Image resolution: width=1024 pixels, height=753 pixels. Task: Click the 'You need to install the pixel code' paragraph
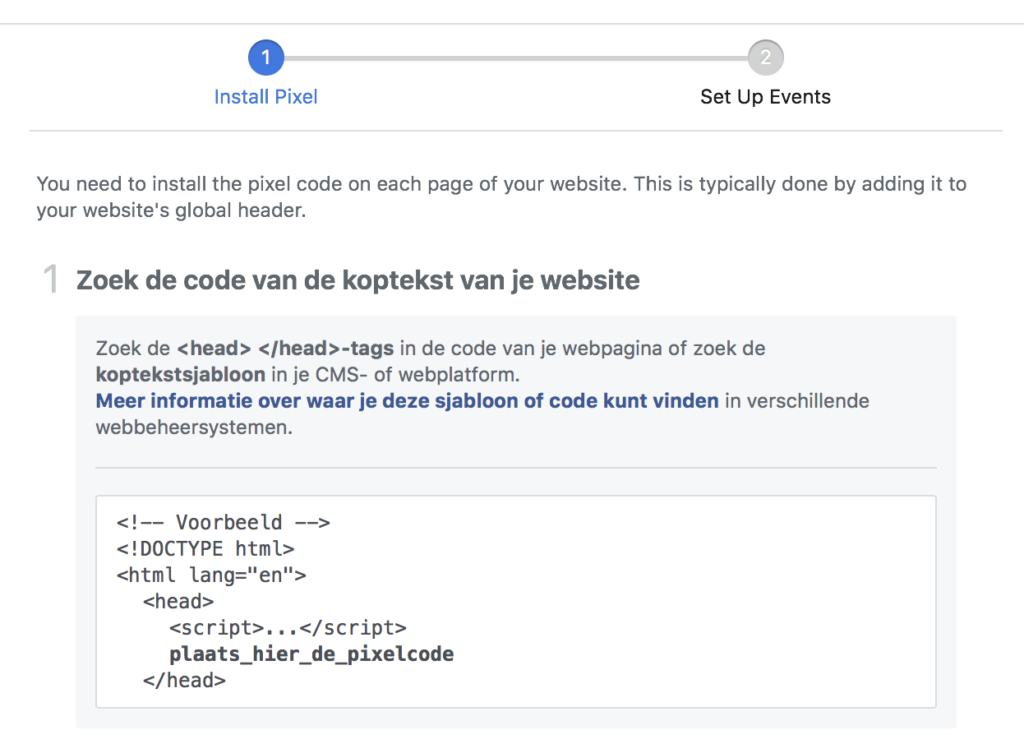pos(502,197)
